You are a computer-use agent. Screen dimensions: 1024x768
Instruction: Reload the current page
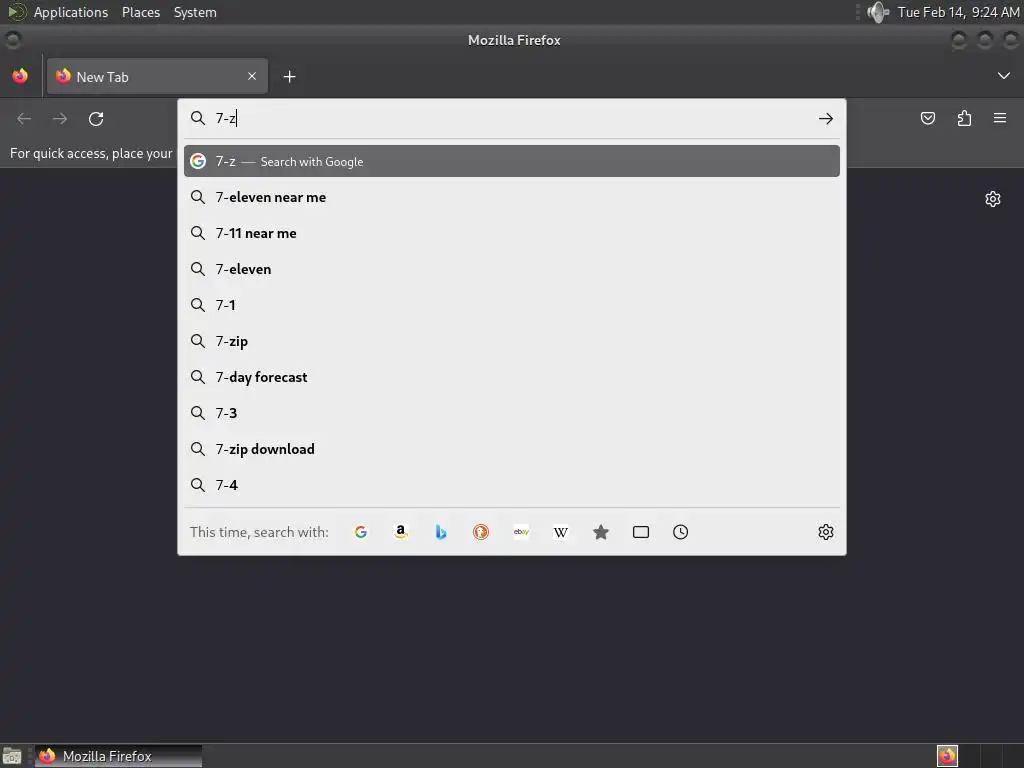(96, 119)
